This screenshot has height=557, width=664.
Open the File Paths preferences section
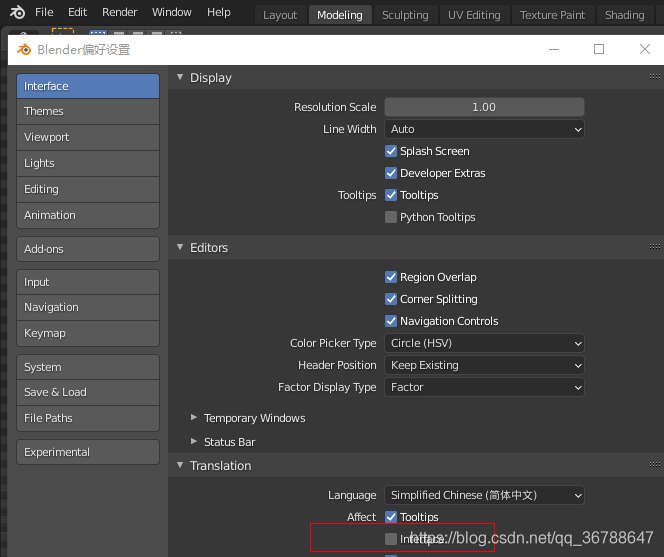88,418
